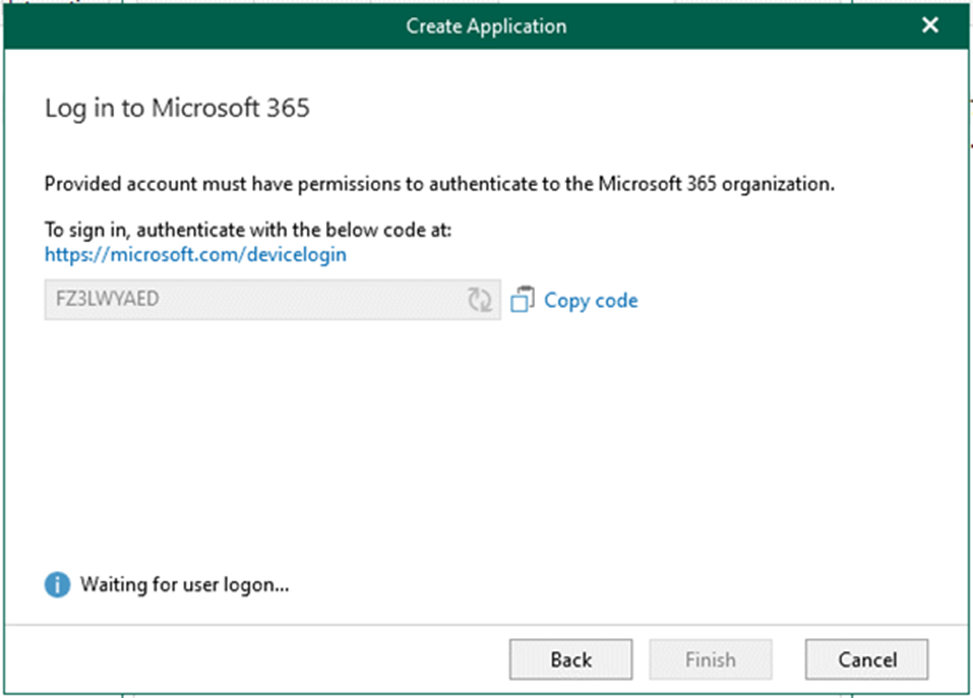Go back with the Back button
This screenshot has width=973, height=698.
coord(571,660)
